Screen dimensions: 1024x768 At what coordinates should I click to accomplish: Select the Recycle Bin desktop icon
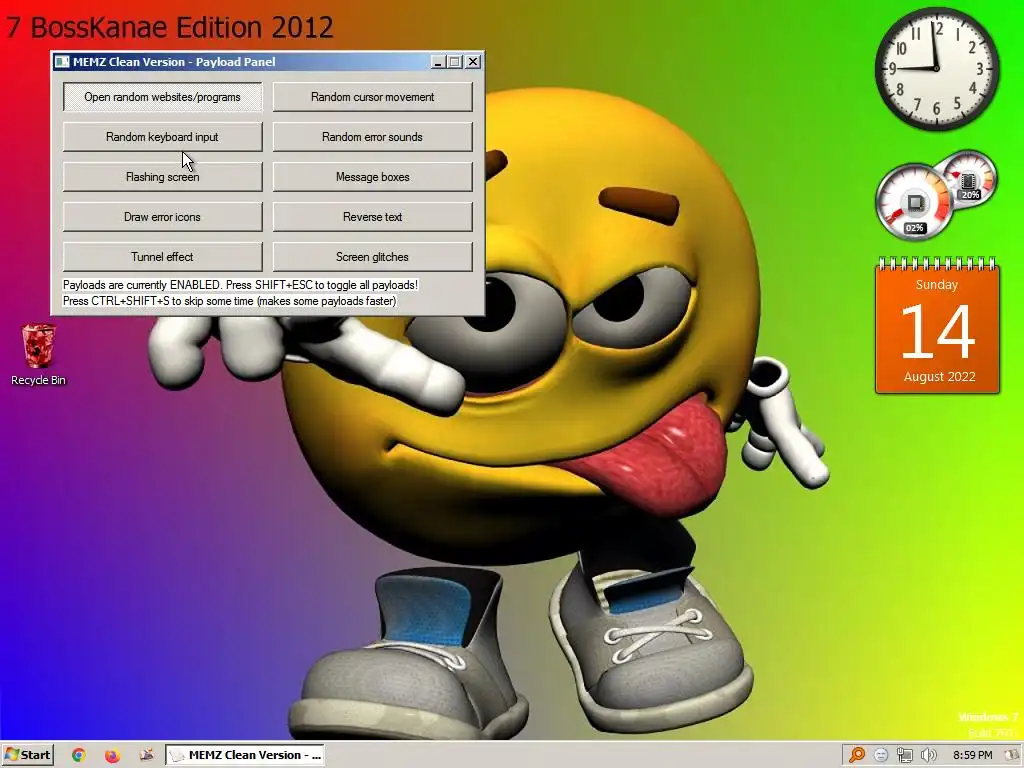pos(39,355)
